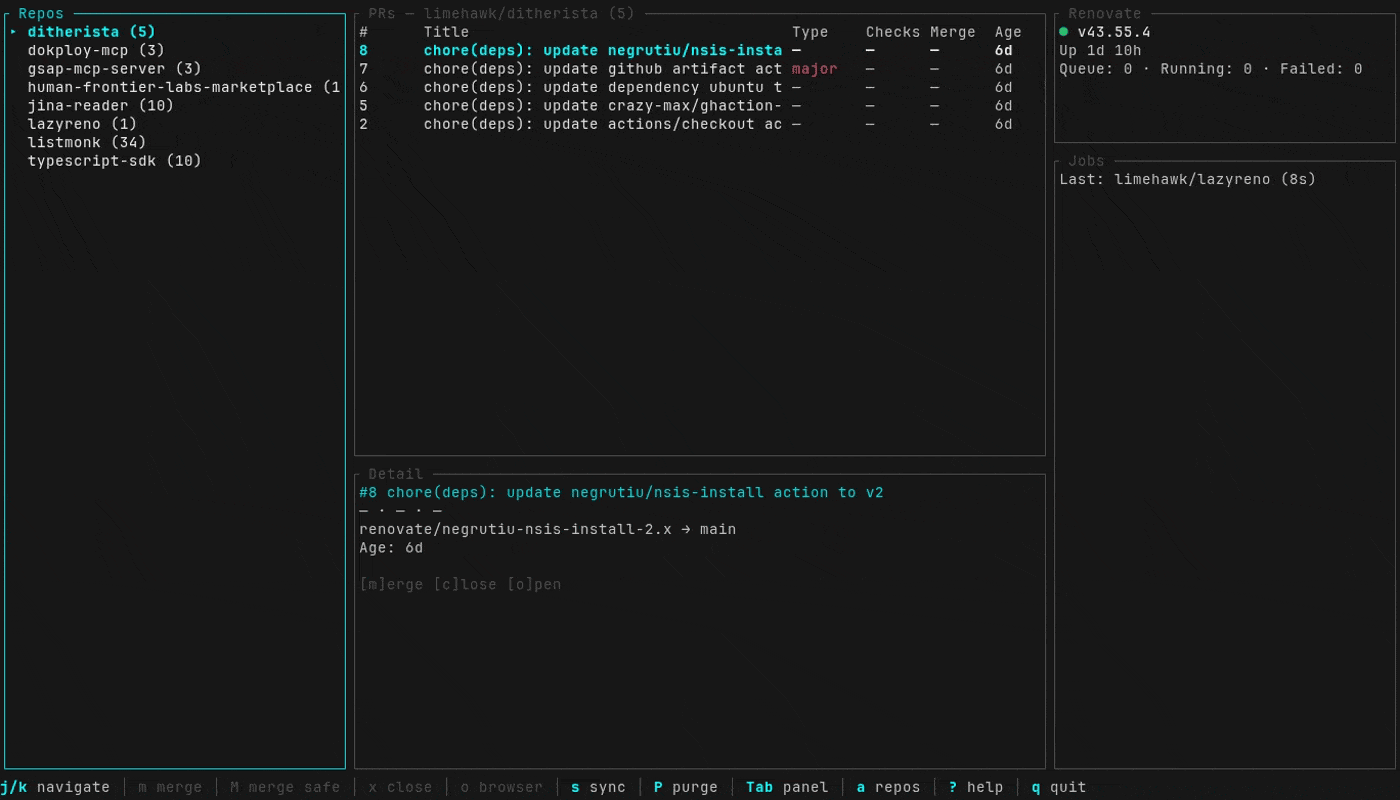Select the lazyreno repo

click(x=82, y=124)
